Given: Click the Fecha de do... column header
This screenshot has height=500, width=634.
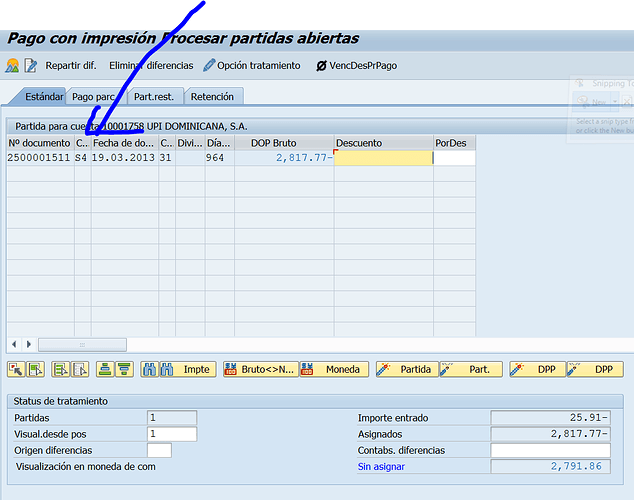Looking at the screenshot, I should click(124, 143).
